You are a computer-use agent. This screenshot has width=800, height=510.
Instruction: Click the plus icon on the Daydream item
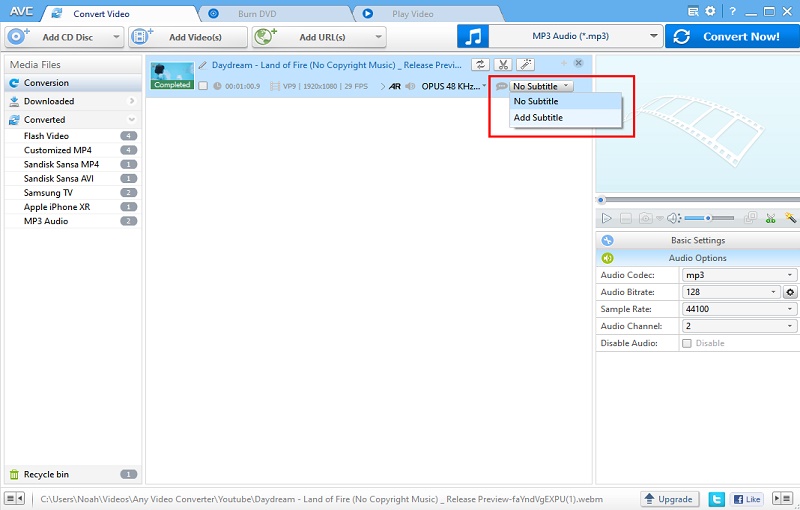(x=564, y=63)
